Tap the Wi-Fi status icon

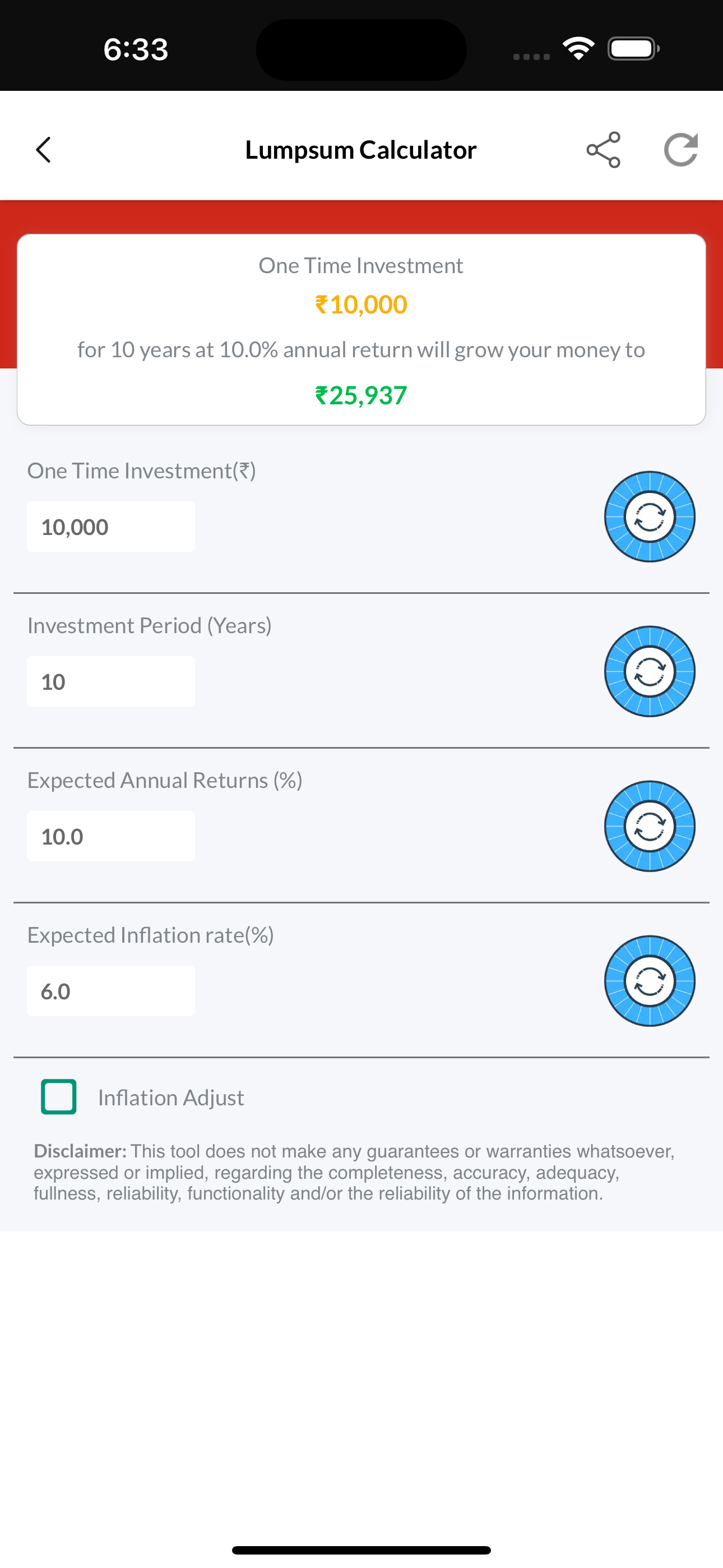[578, 49]
